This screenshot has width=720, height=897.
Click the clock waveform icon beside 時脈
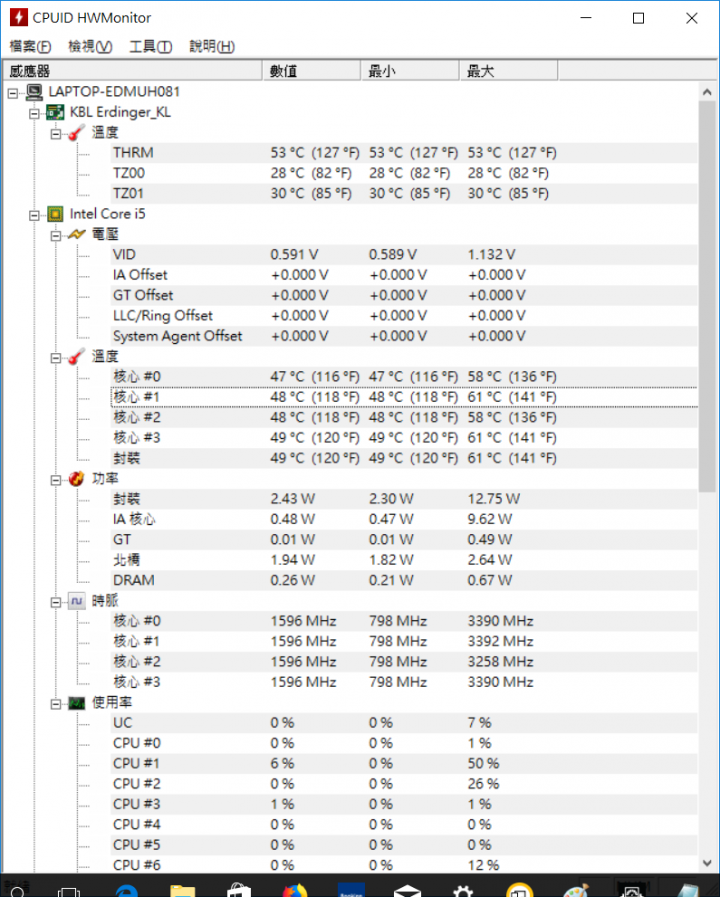pyautogui.click(x=77, y=601)
